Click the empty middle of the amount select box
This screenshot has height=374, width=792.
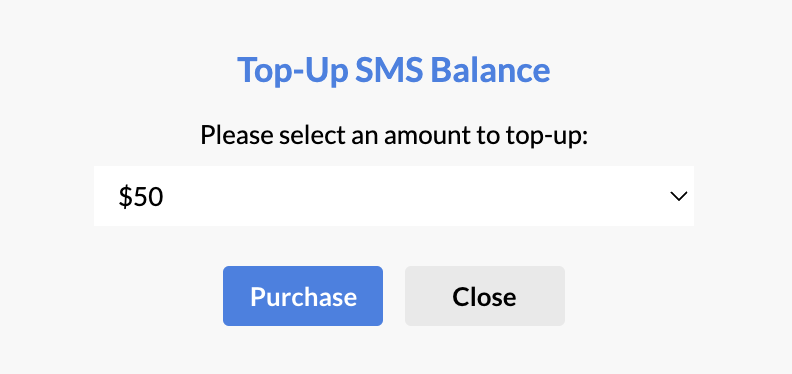point(393,196)
